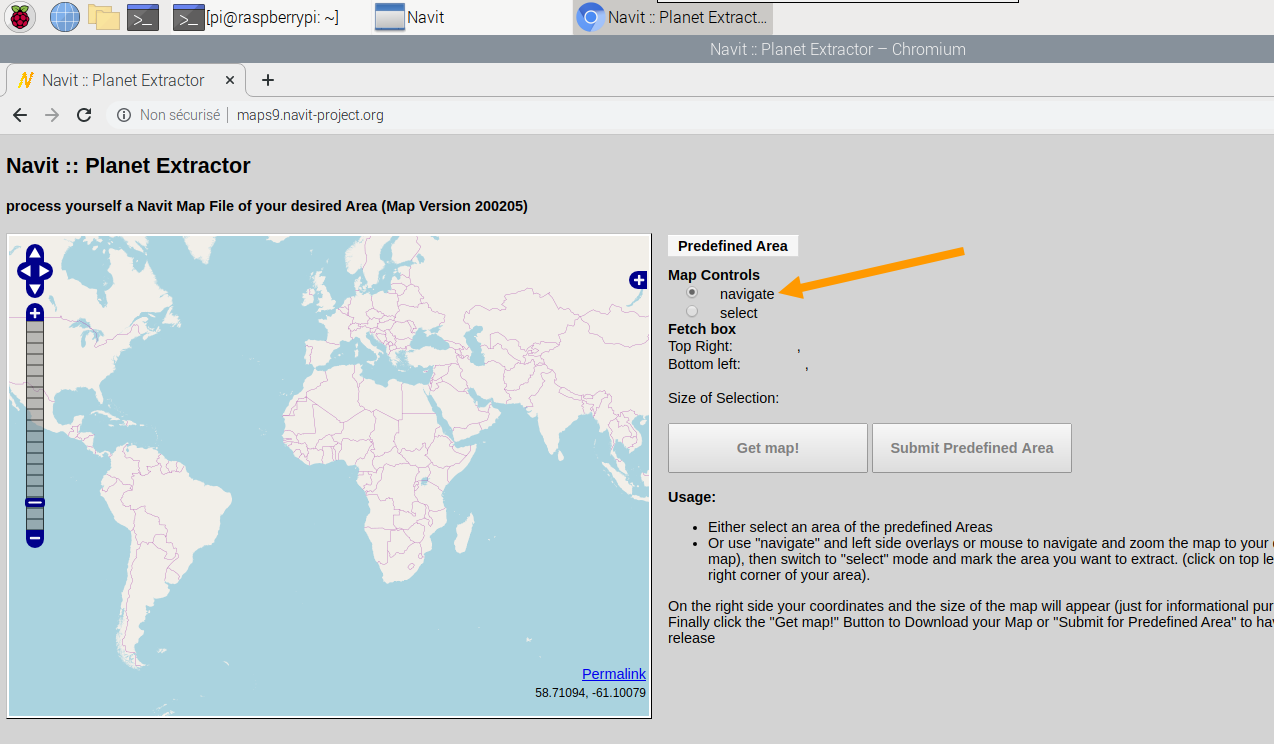This screenshot has height=744, width=1274.
Task: Click the Size of Selection: label
Action: click(x=723, y=398)
